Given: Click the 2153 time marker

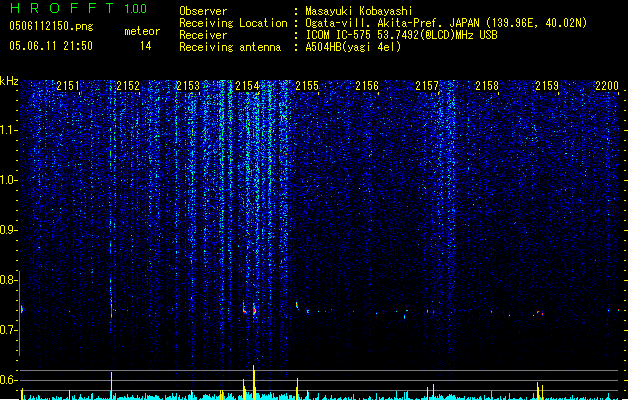Looking at the screenshot, I should [x=188, y=85].
